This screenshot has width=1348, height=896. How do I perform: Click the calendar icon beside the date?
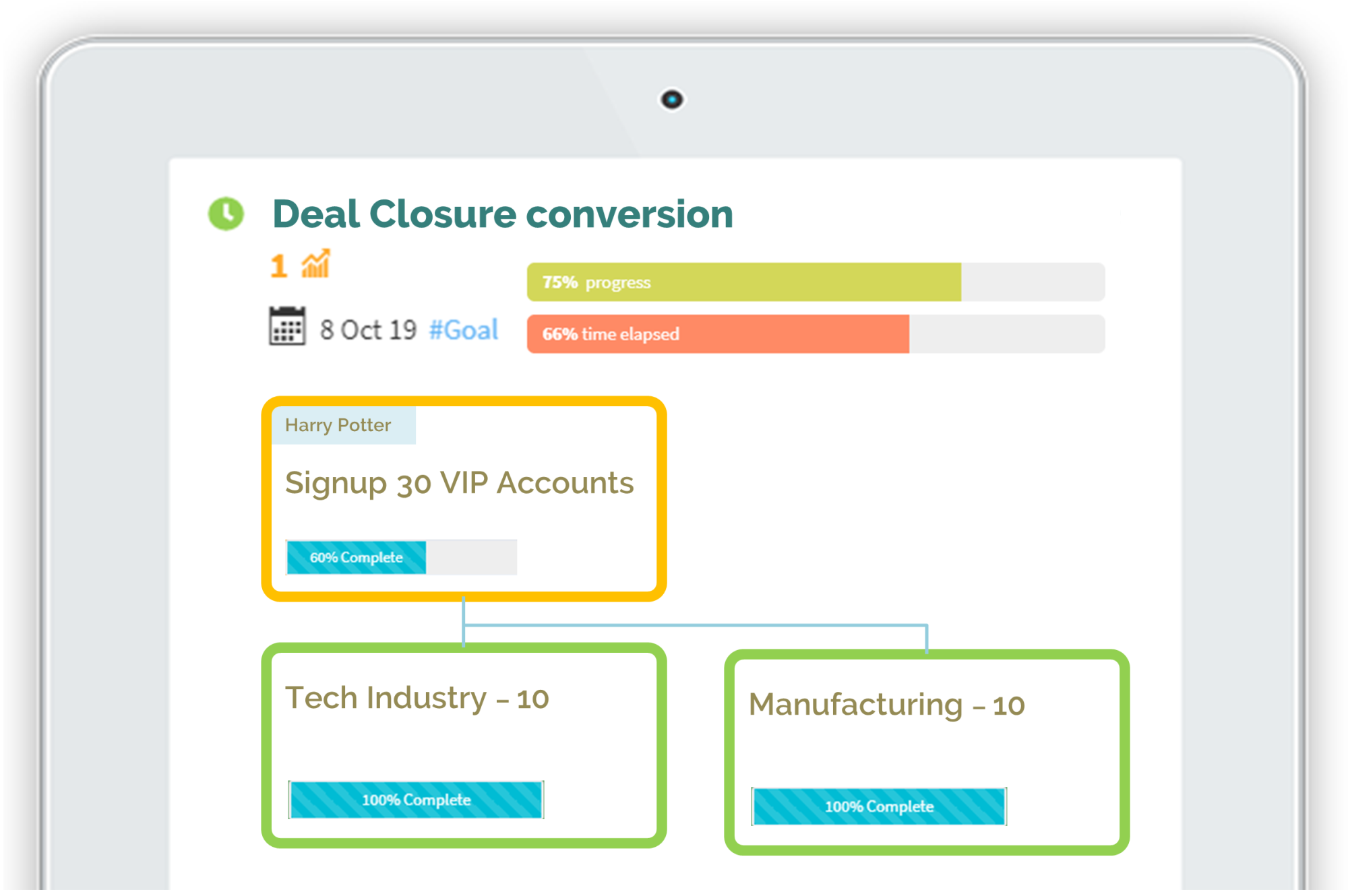coord(287,326)
